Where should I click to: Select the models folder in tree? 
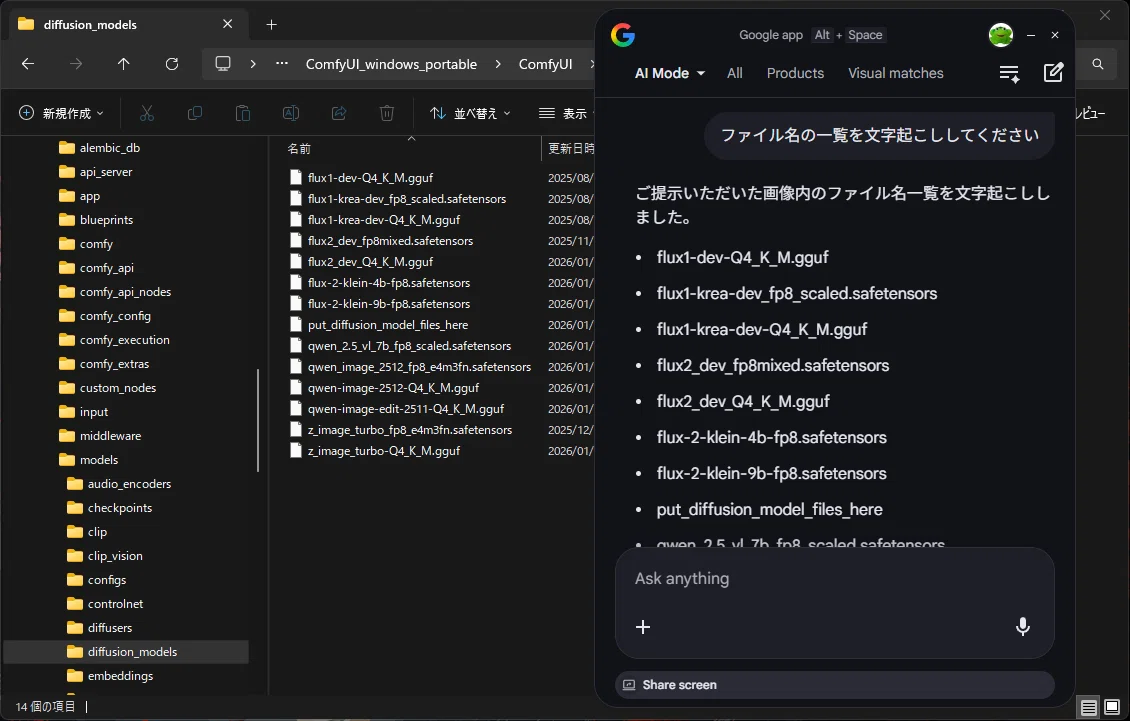99,460
